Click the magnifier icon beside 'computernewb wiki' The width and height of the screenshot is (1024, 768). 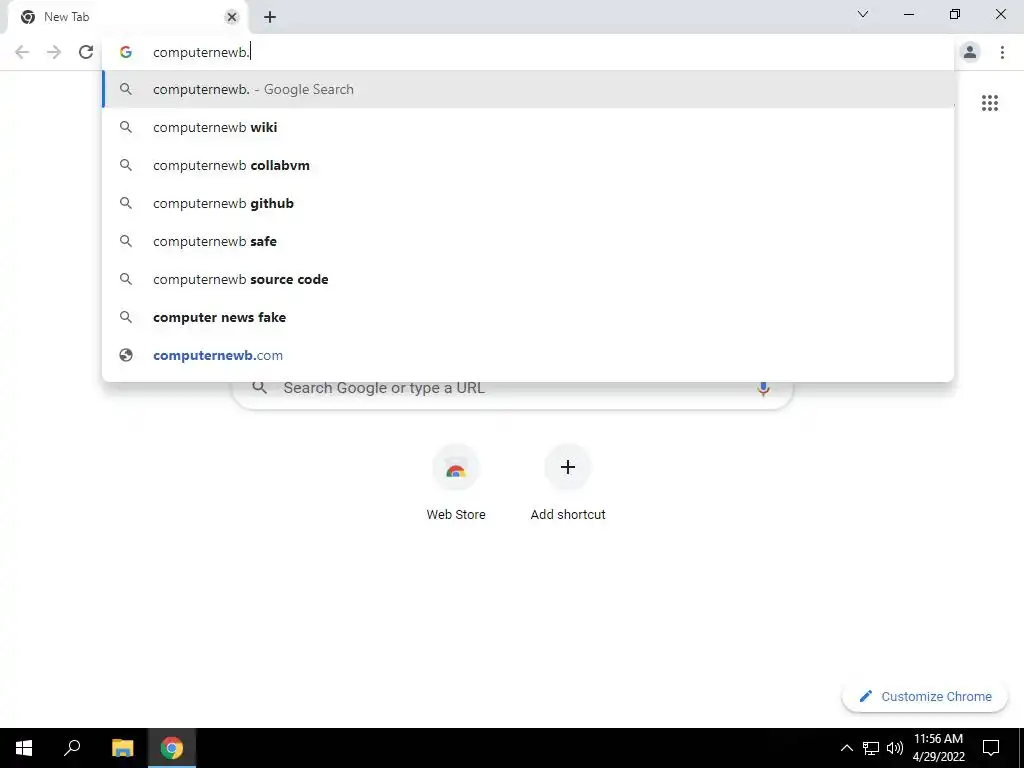click(x=126, y=127)
